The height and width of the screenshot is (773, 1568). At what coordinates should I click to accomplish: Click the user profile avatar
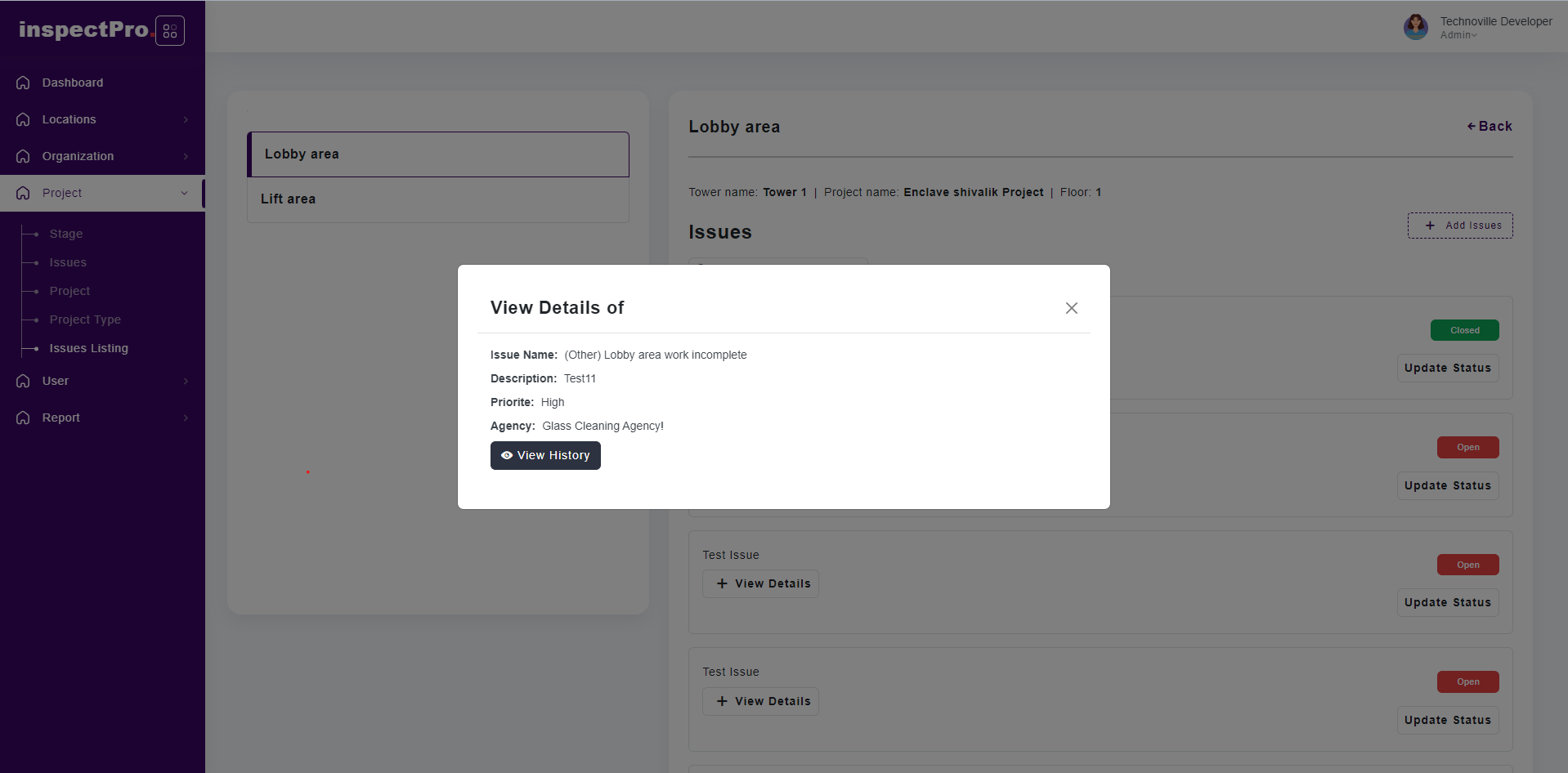[x=1415, y=27]
